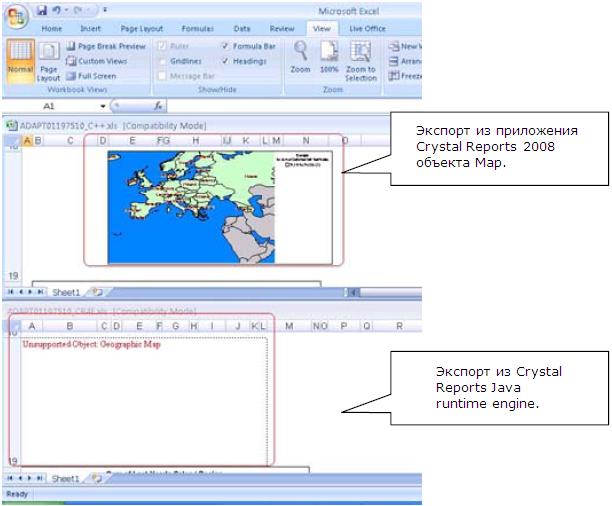612x506 pixels.
Task: Toggle the Ruler checkbox
Action: (162, 46)
